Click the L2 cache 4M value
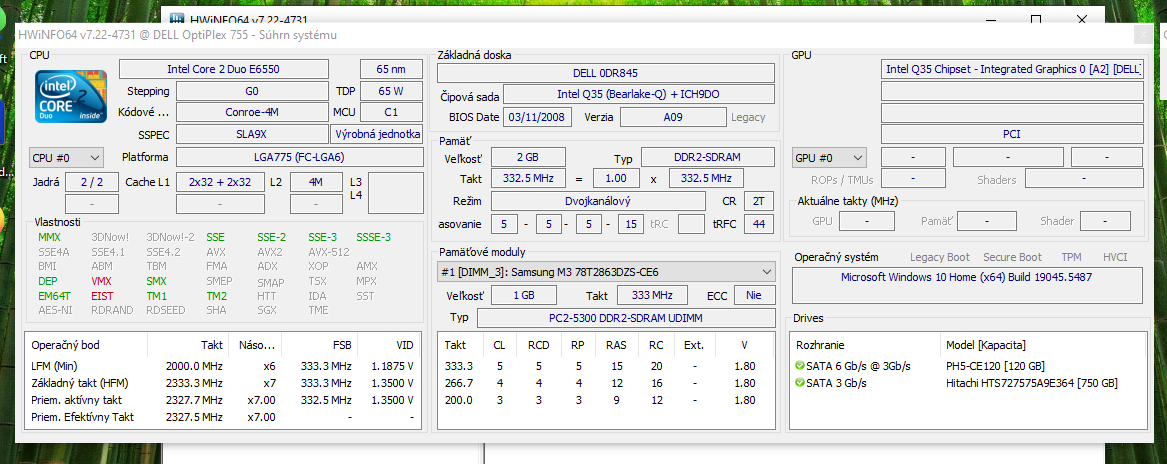Viewport: 1167px width, 464px height. click(316, 182)
